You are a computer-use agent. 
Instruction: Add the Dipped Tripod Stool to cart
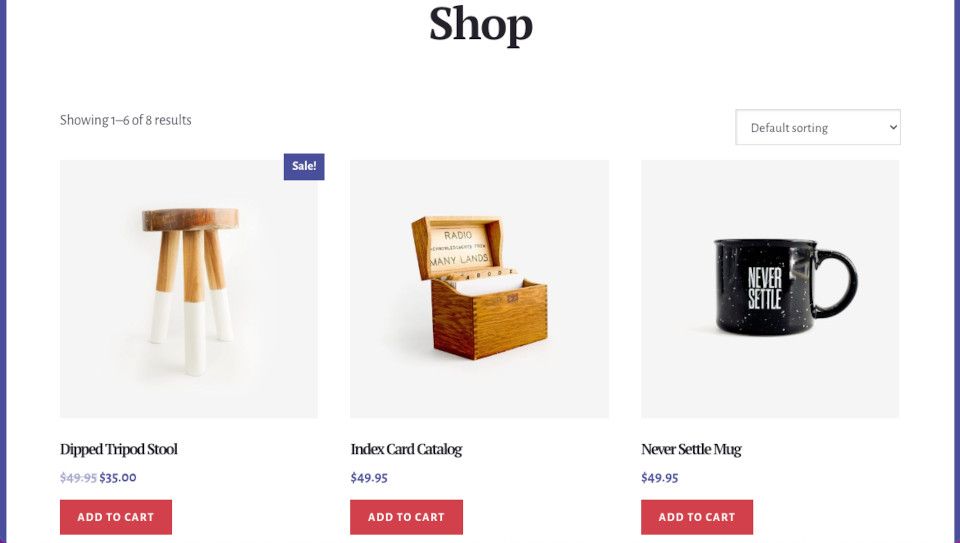click(x=116, y=517)
